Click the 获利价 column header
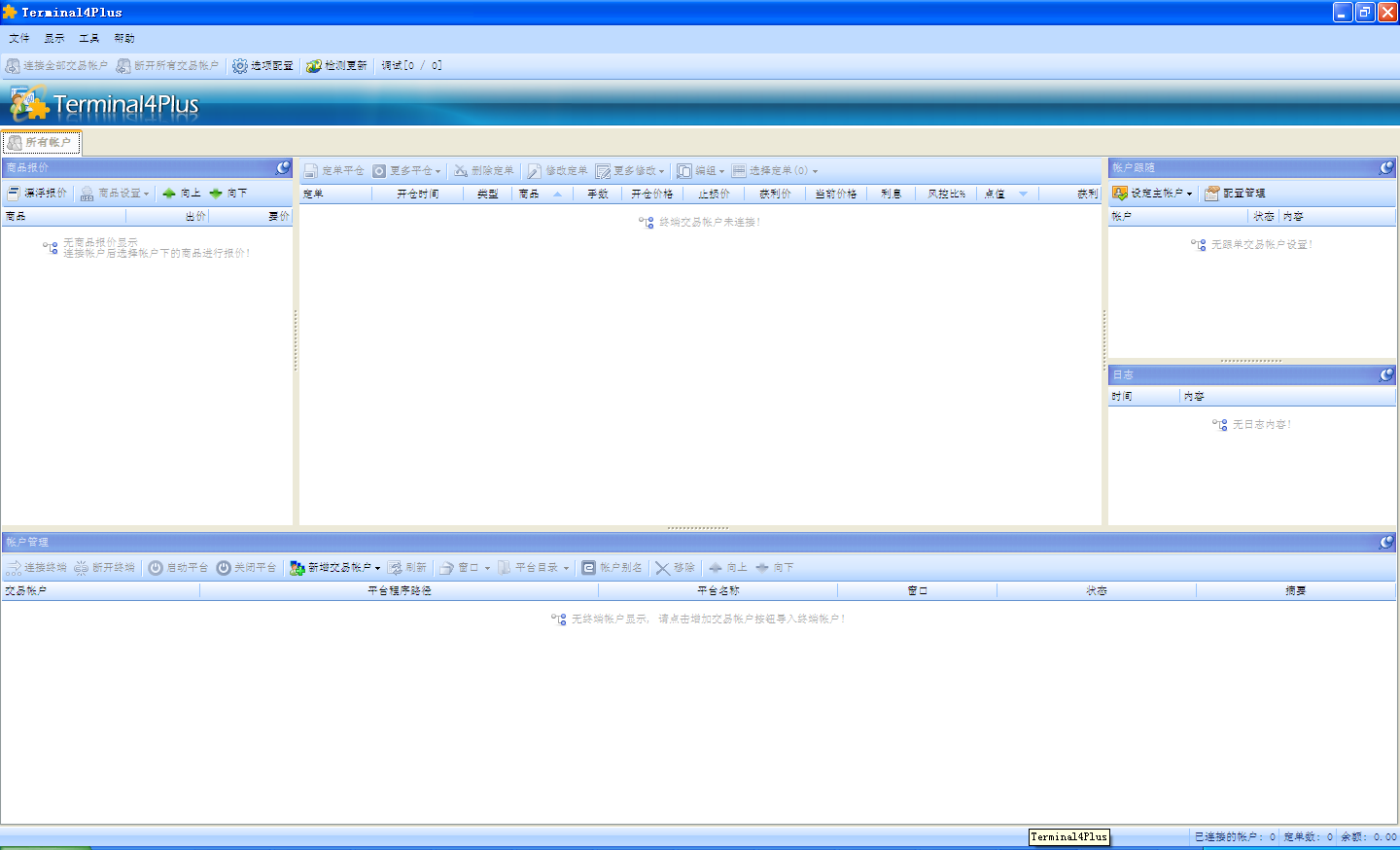This screenshot has width=1400, height=850. (775, 195)
